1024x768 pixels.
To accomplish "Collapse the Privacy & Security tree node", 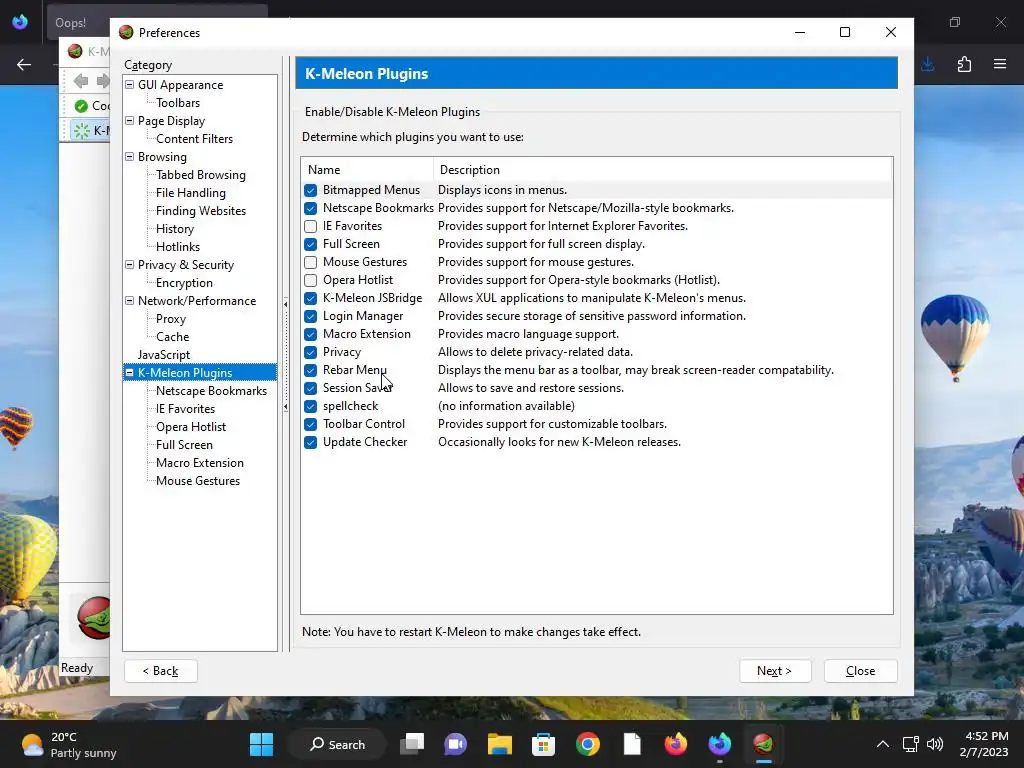I will [129, 264].
